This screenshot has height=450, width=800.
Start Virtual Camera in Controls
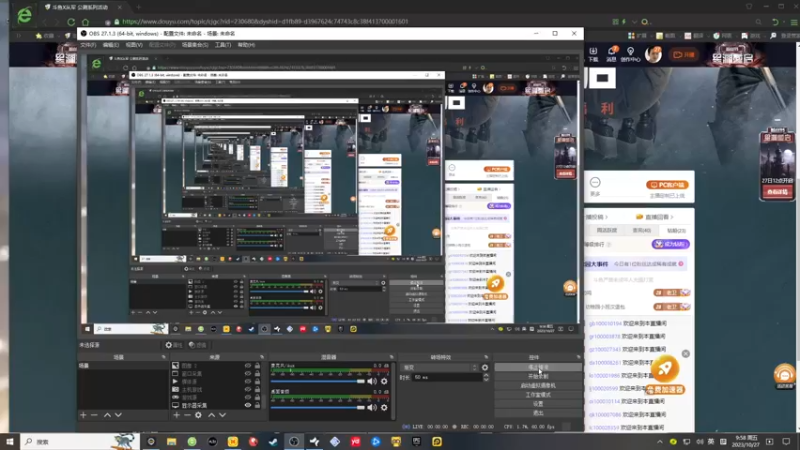538,386
